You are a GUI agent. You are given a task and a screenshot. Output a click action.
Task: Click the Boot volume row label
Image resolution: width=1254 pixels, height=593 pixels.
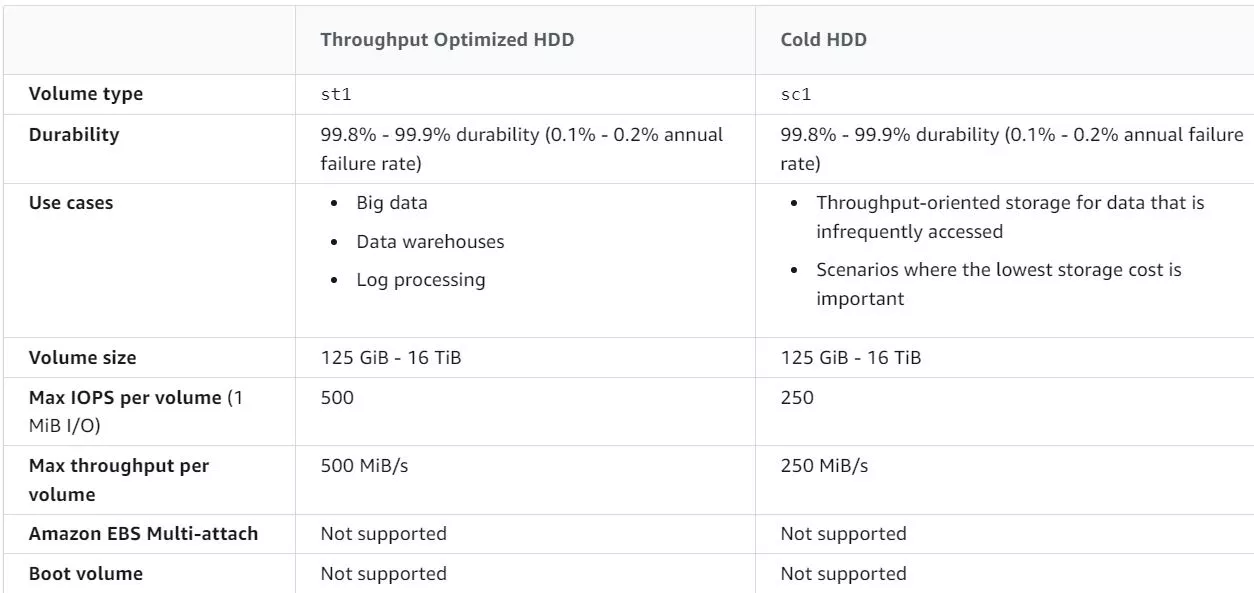pos(86,574)
